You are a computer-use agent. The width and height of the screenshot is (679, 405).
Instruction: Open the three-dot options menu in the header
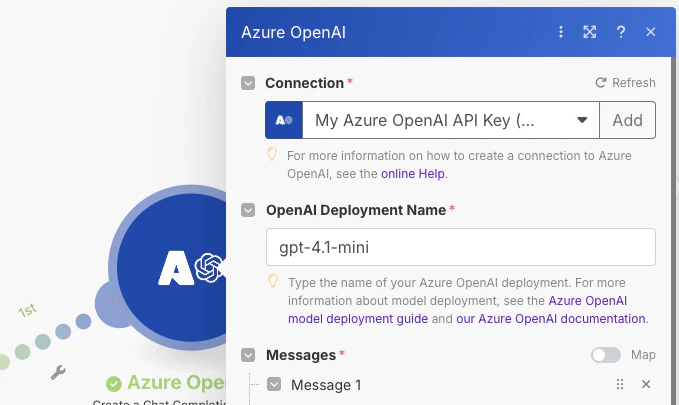561,32
